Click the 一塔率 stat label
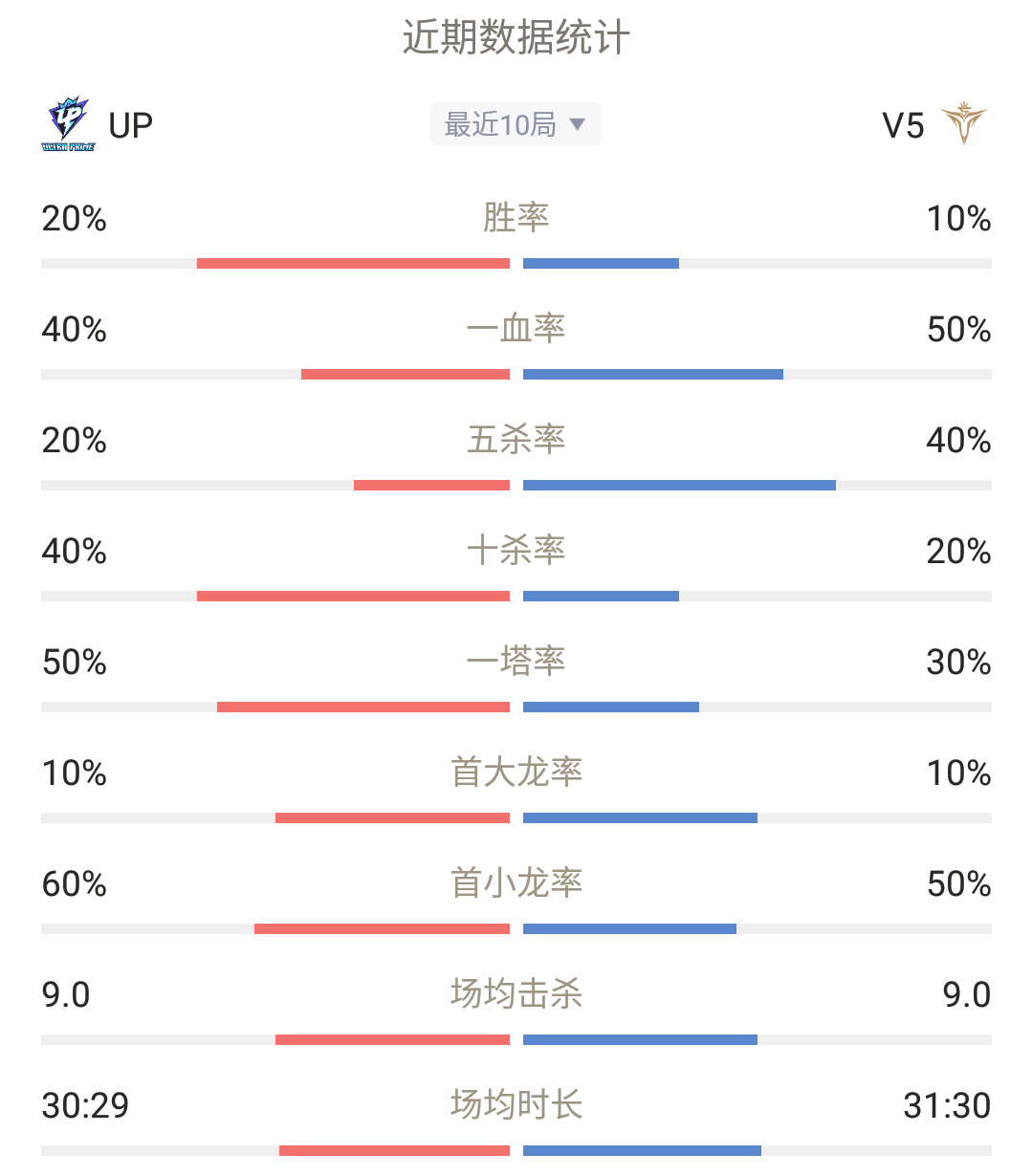 pyautogui.click(x=516, y=662)
